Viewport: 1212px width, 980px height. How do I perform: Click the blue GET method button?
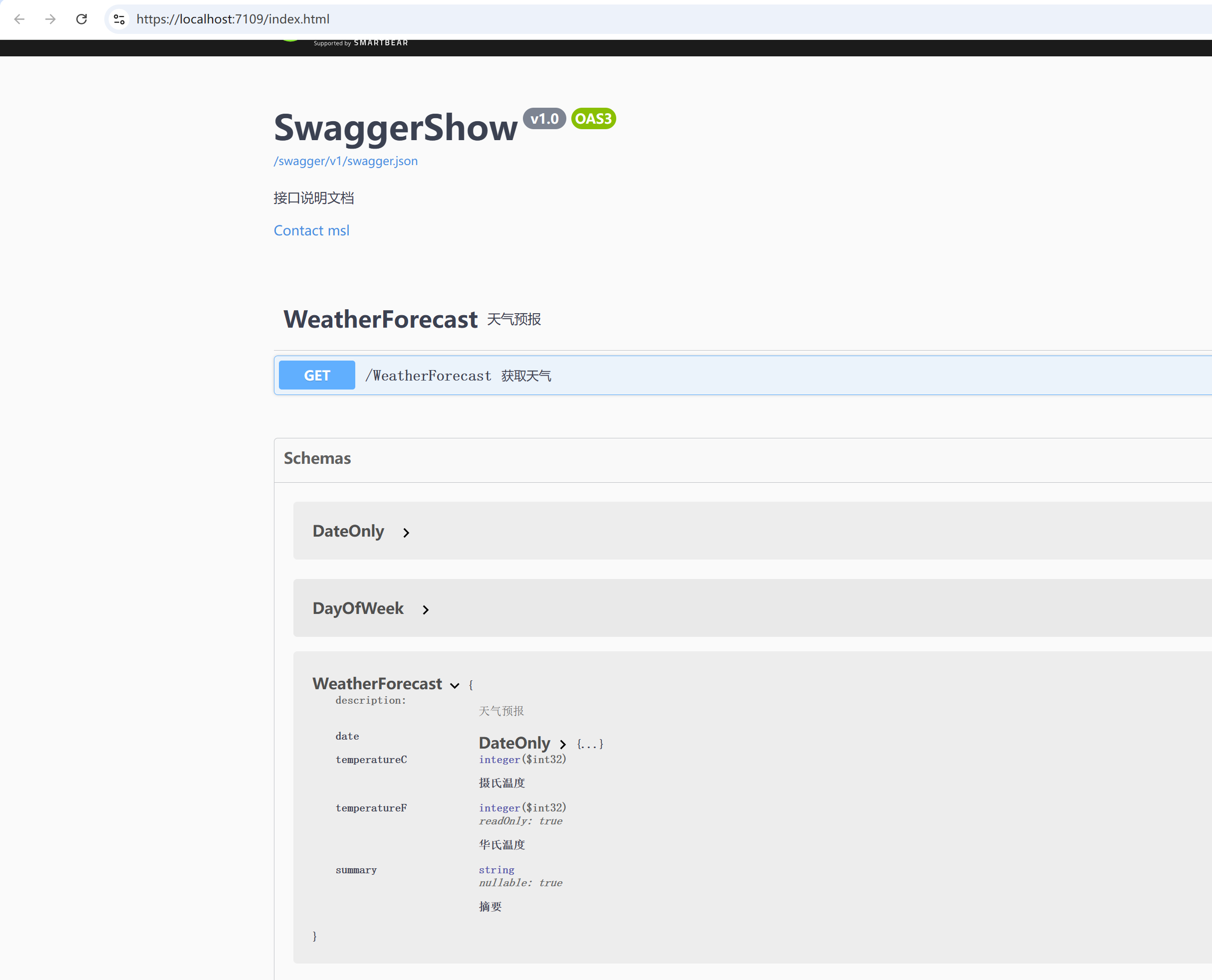pyautogui.click(x=317, y=376)
